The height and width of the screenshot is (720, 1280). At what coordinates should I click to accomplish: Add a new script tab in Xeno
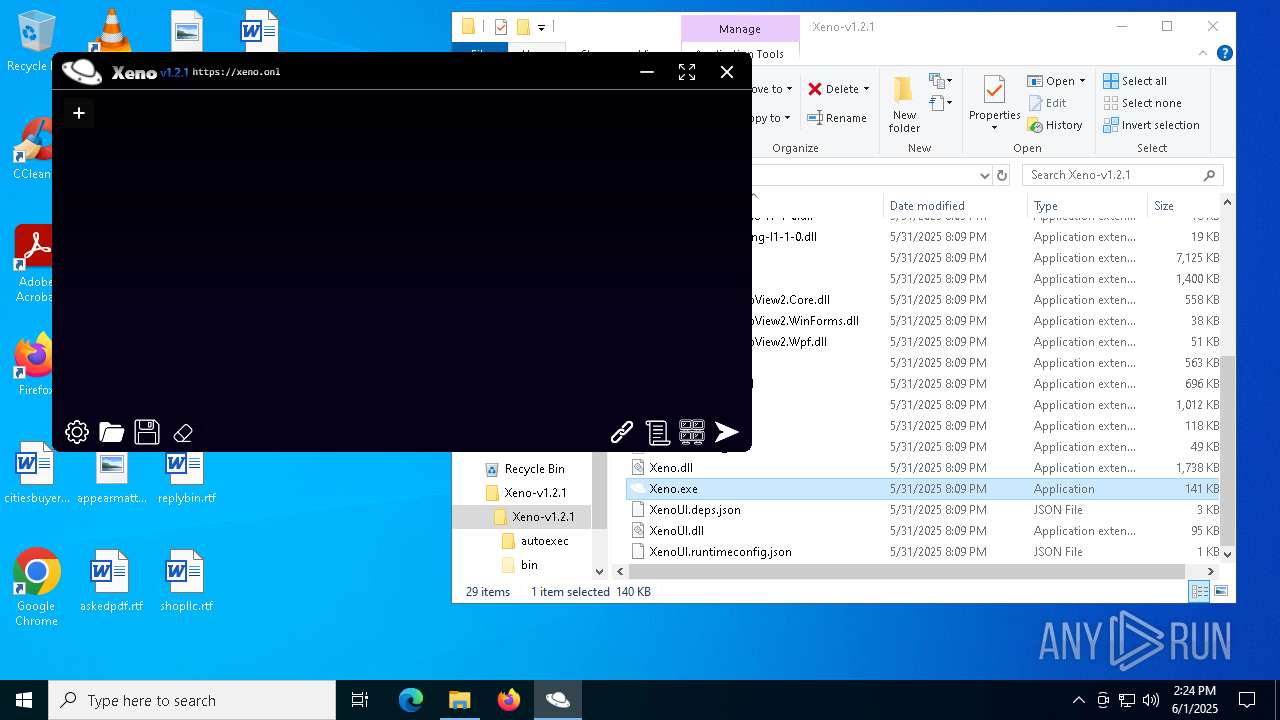[79, 113]
